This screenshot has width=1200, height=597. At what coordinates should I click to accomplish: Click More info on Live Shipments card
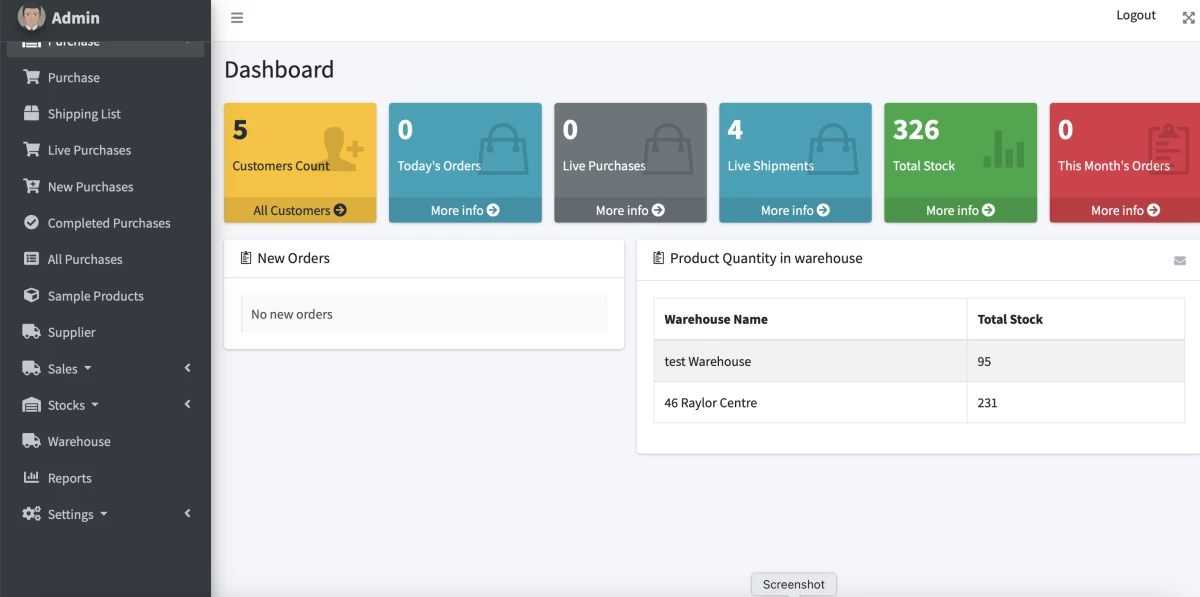[795, 210]
